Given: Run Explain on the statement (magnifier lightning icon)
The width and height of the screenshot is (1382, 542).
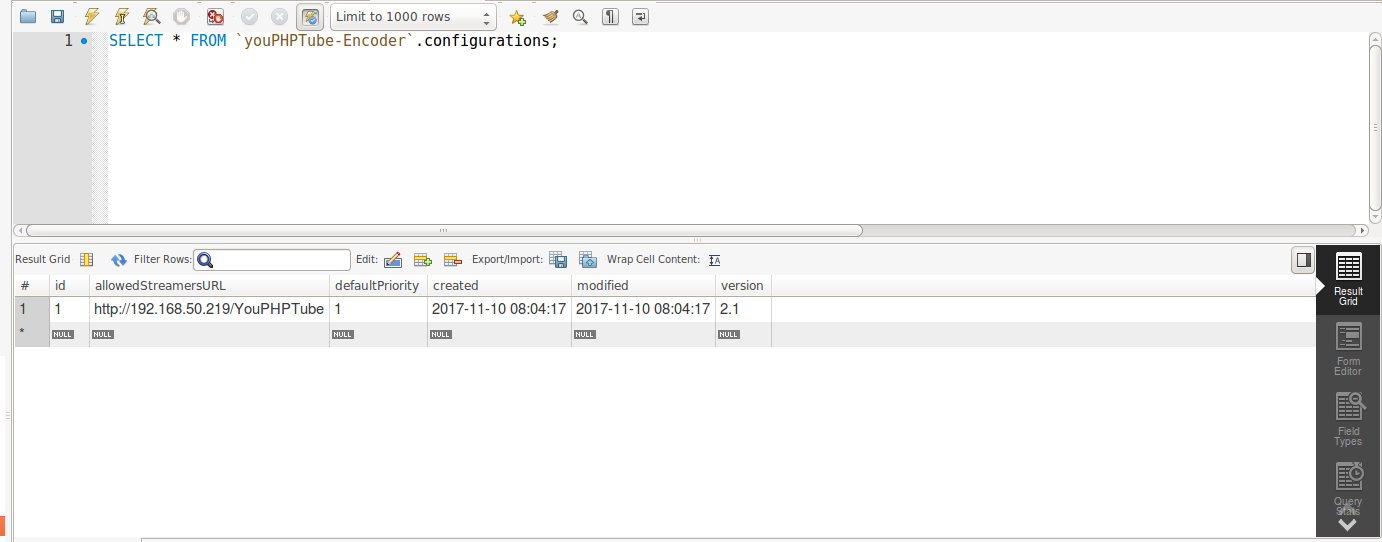Looking at the screenshot, I should (x=151, y=16).
